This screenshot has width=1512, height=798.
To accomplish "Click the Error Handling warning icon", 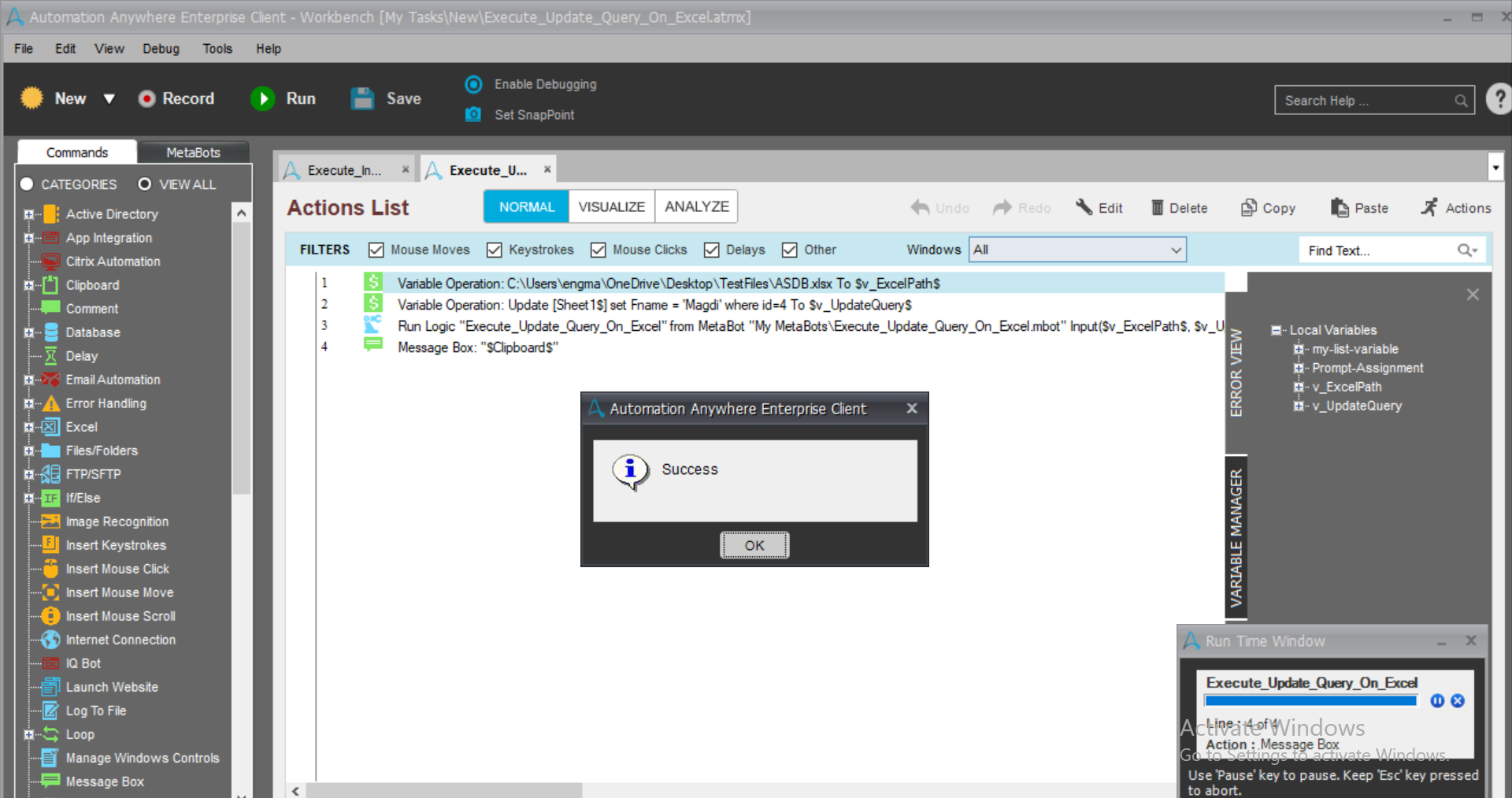I will click(51, 403).
